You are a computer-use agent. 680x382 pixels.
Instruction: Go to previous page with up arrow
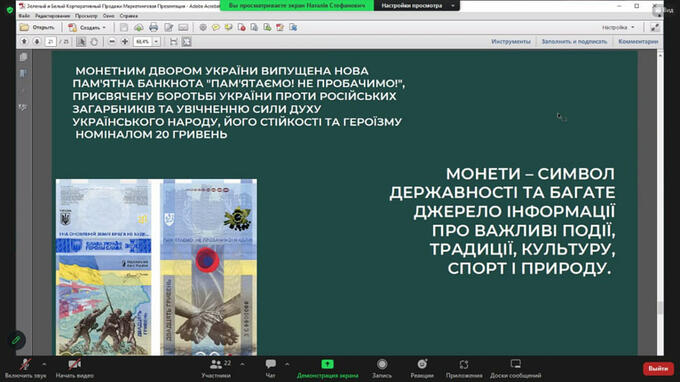(x=24, y=42)
